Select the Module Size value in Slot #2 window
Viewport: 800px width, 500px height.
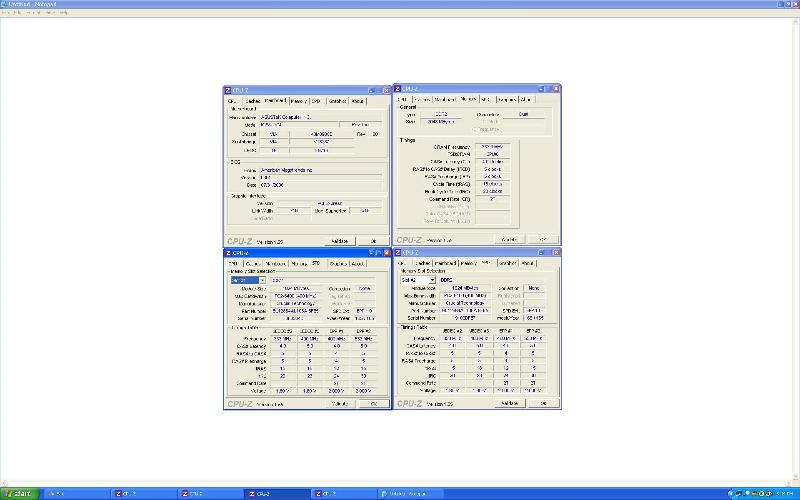coord(464,288)
